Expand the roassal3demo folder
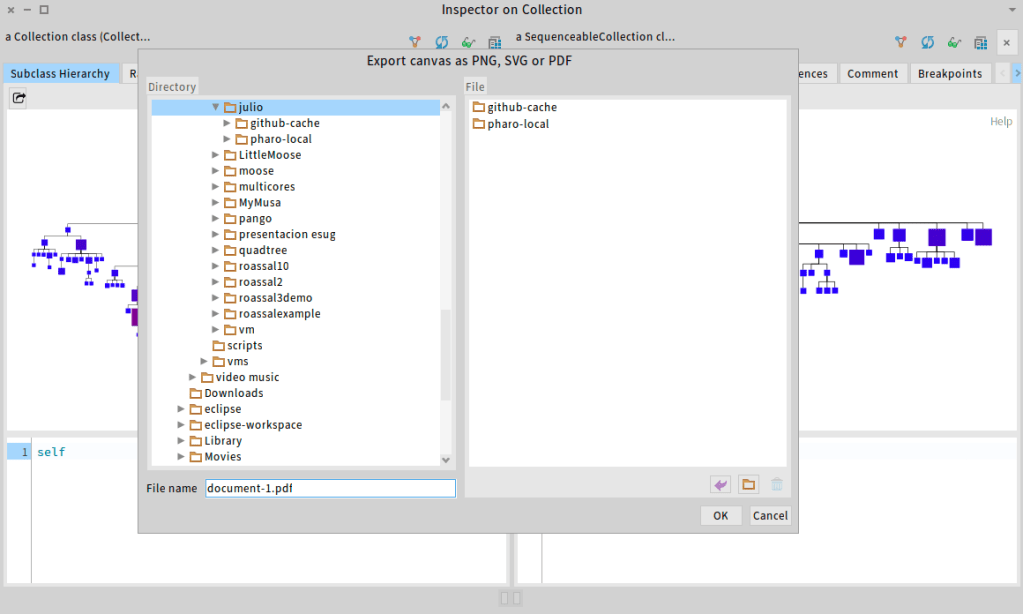The image size is (1023, 614). 216,298
